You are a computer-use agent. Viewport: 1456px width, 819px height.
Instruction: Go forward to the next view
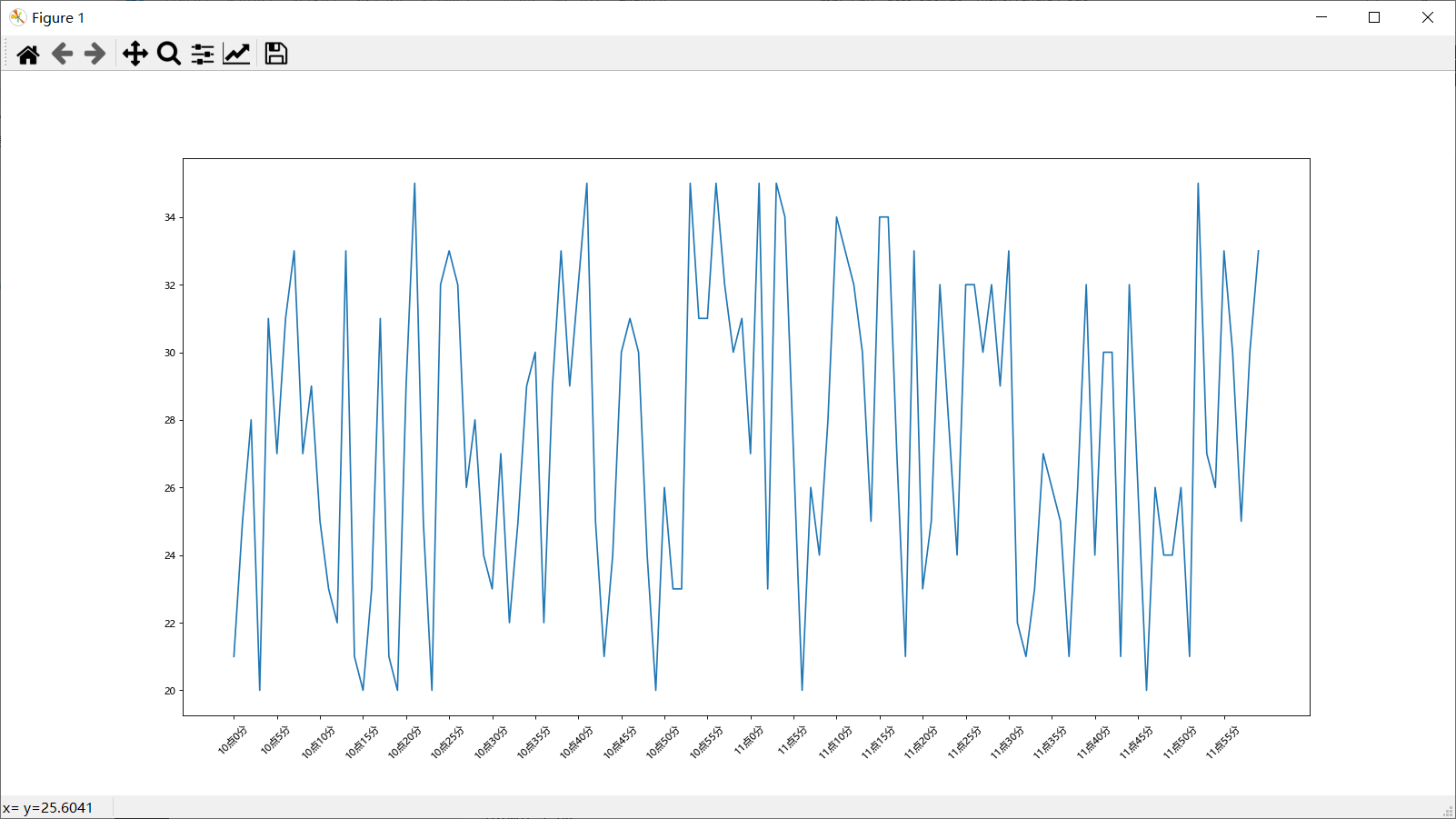tap(95, 55)
